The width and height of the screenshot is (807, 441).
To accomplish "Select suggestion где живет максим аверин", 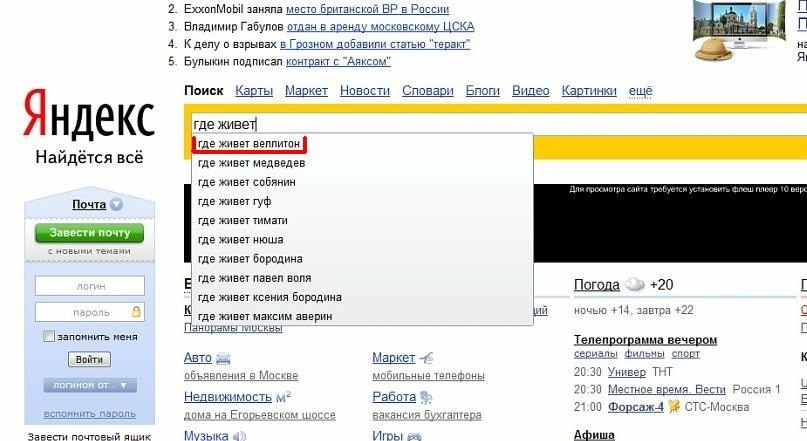I will pos(362,316).
